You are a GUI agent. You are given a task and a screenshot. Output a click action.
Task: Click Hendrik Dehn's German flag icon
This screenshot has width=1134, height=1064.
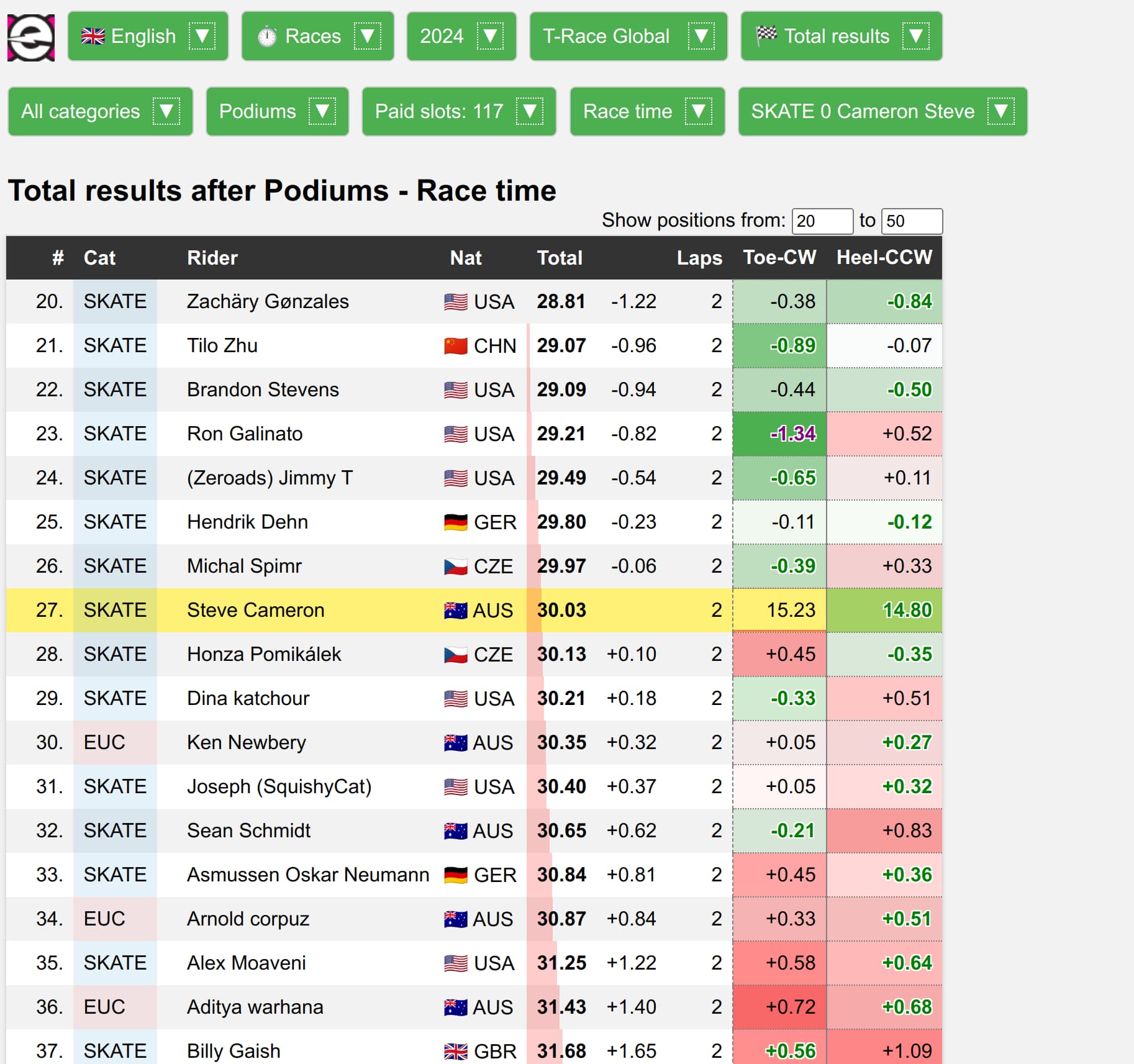coord(455,522)
